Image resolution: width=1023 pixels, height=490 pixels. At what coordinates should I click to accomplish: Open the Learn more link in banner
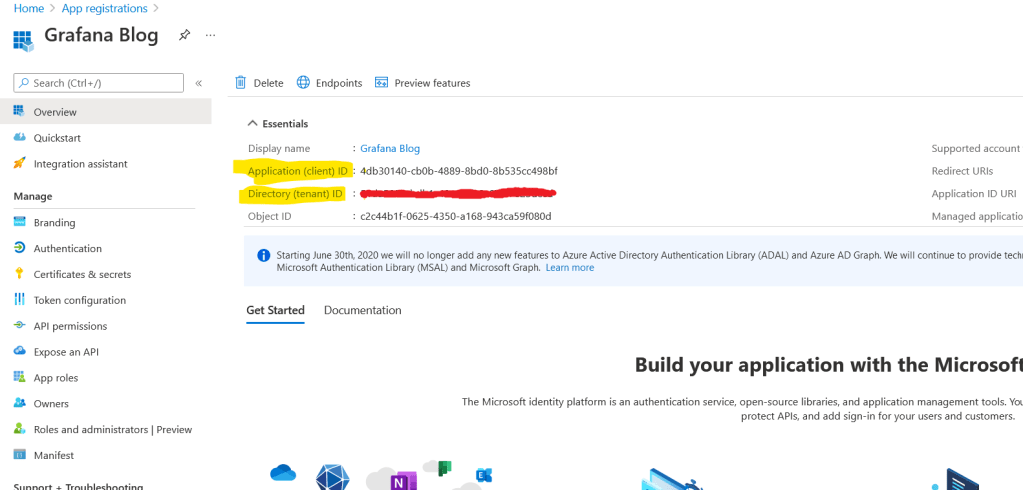click(x=569, y=268)
